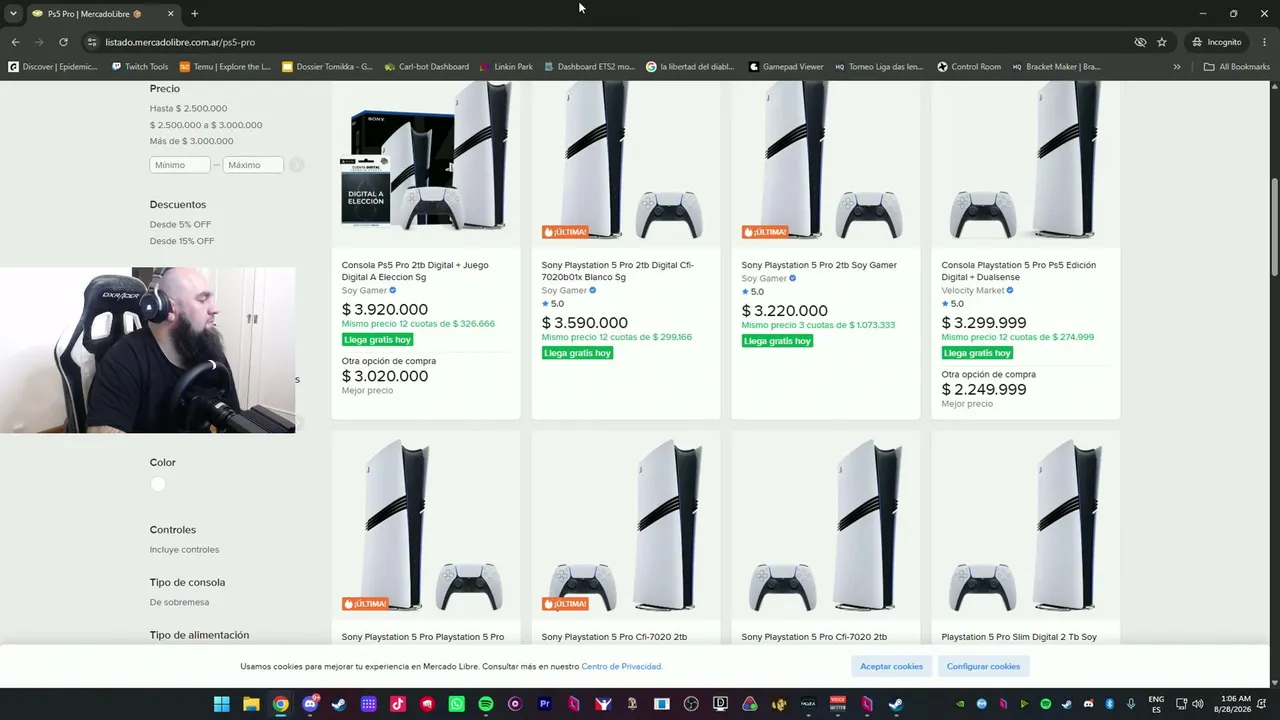Focus the Máximo price field
Viewport: 1280px width, 720px height.
[253, 165]
